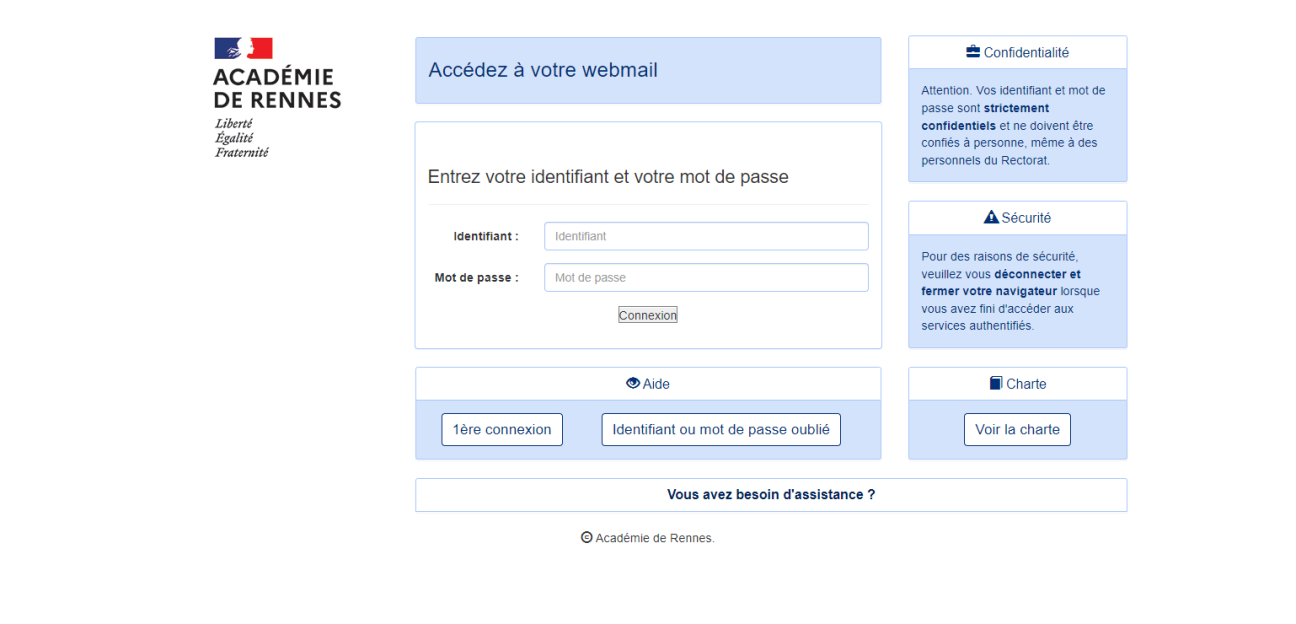
Task: Click the warning triangle in the Sécurité header
Action: 990,216
